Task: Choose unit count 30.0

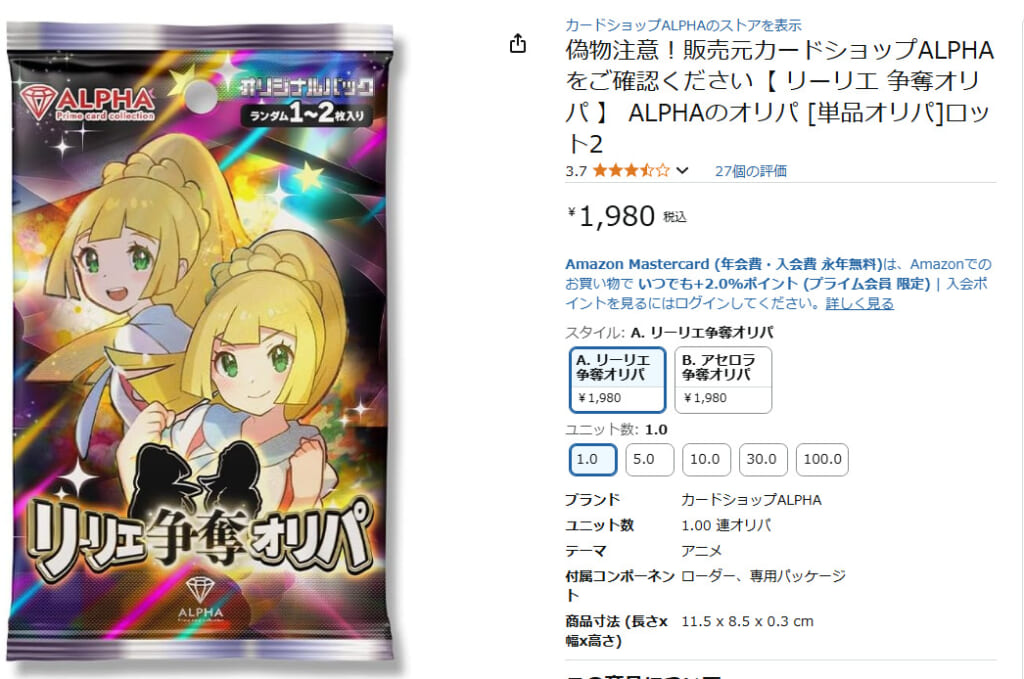Action: 763,460
